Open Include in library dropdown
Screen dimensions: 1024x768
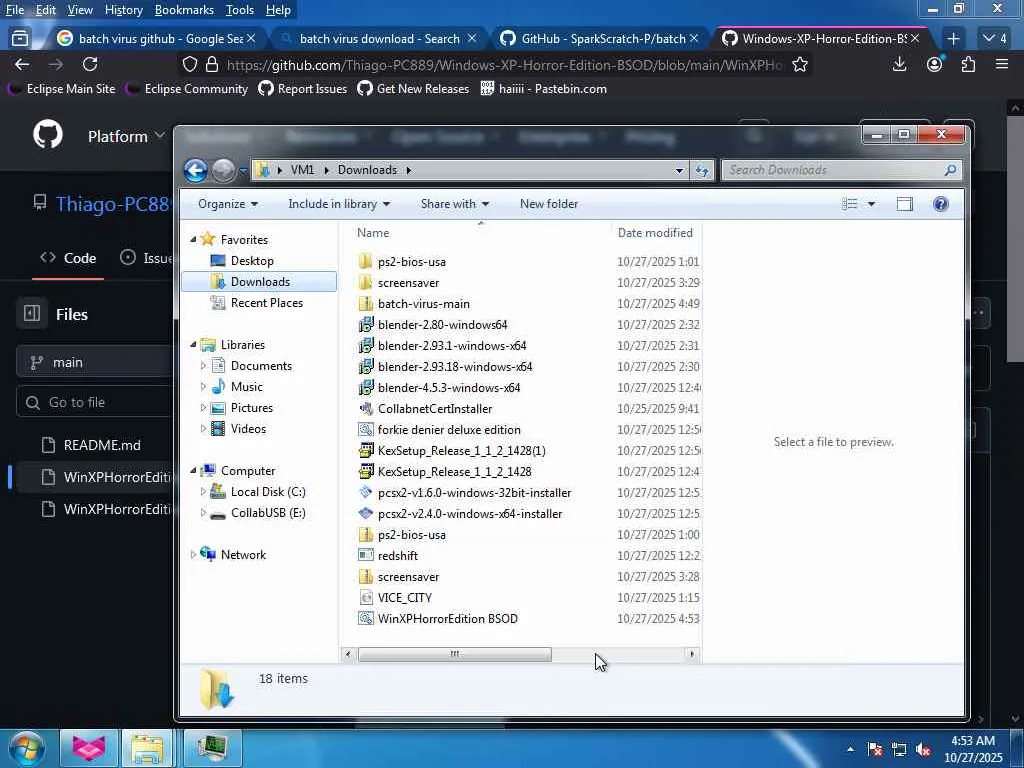click(x=339, y=204)
